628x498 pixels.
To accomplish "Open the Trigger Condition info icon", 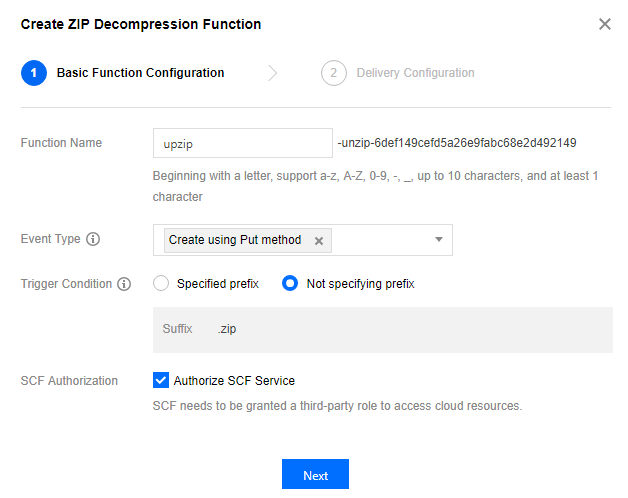I will 124,284.
